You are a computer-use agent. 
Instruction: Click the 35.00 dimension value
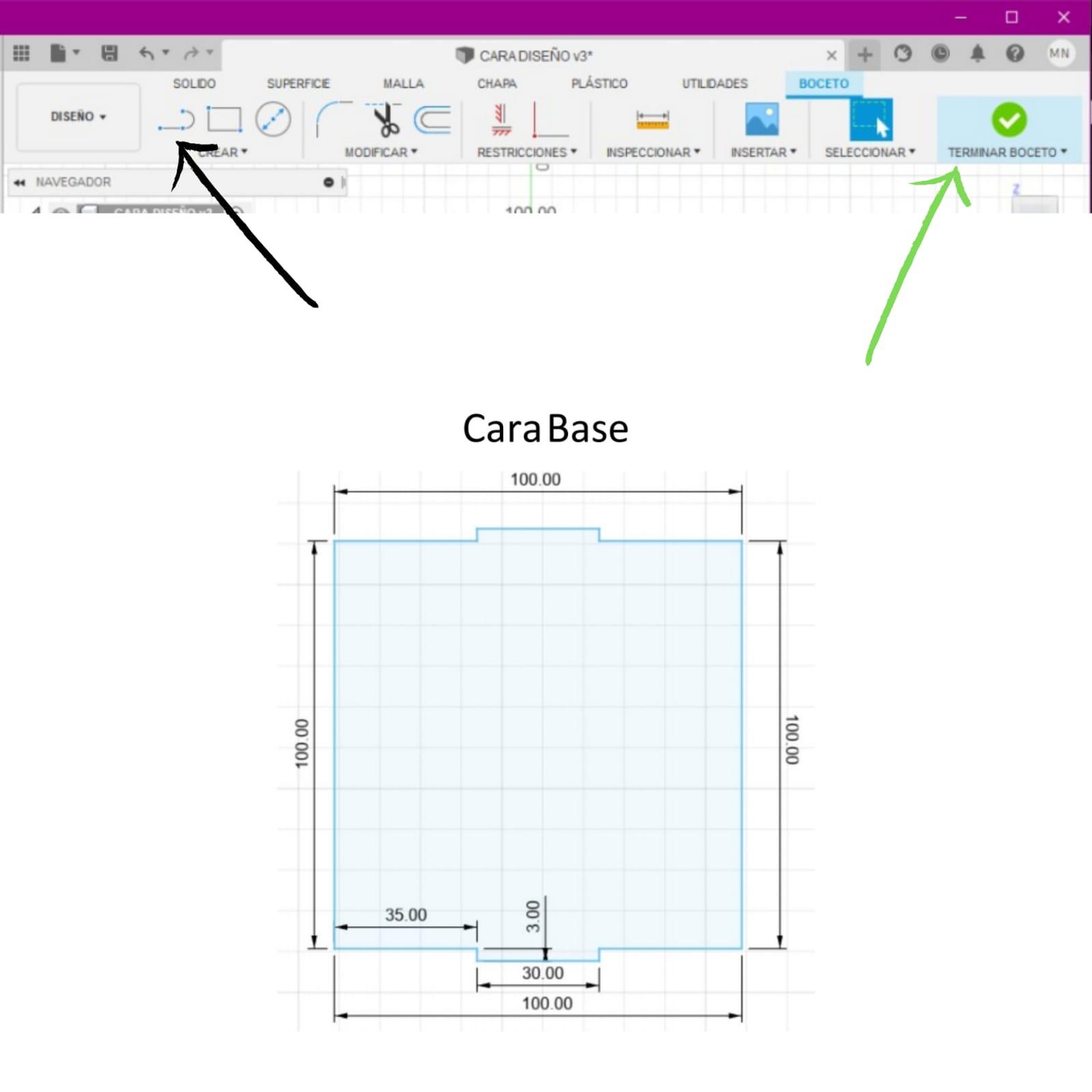point(406,914)
